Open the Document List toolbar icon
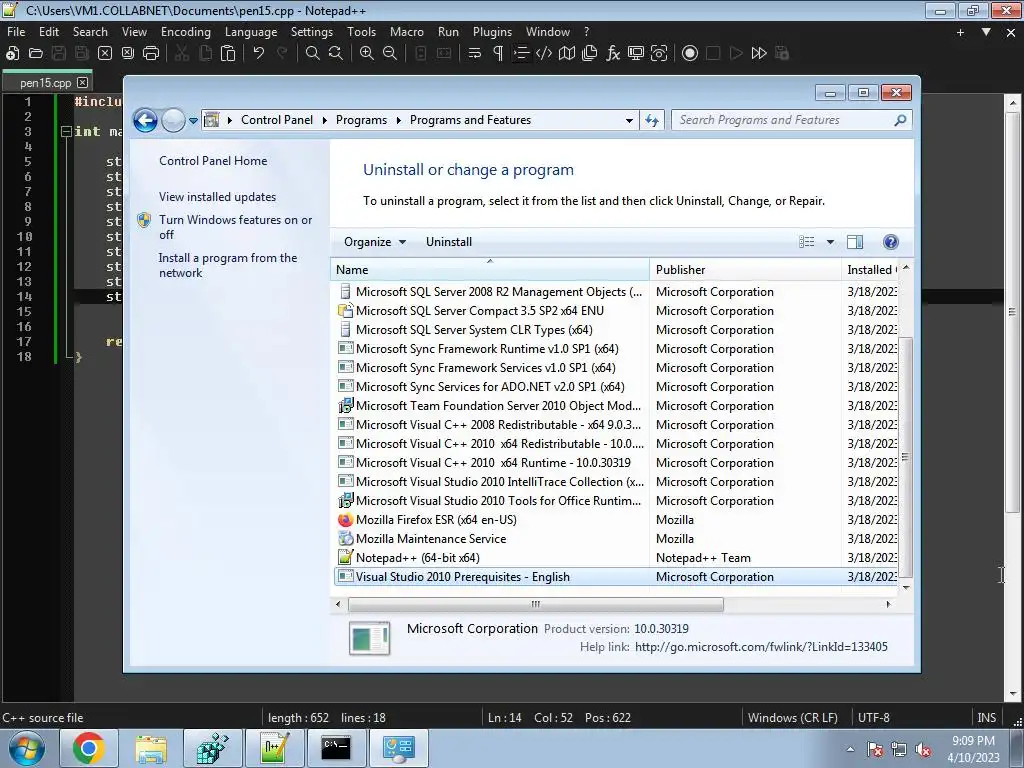The width and height of the screenshot is (1024, 768). (x=590, y=54)
